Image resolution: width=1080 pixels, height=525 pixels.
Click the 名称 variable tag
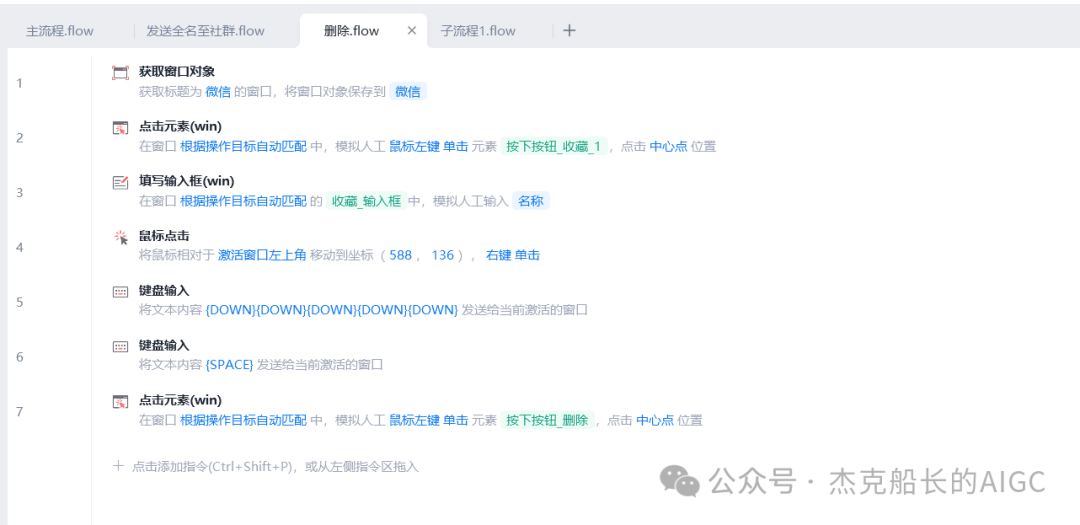pos(530,200)
